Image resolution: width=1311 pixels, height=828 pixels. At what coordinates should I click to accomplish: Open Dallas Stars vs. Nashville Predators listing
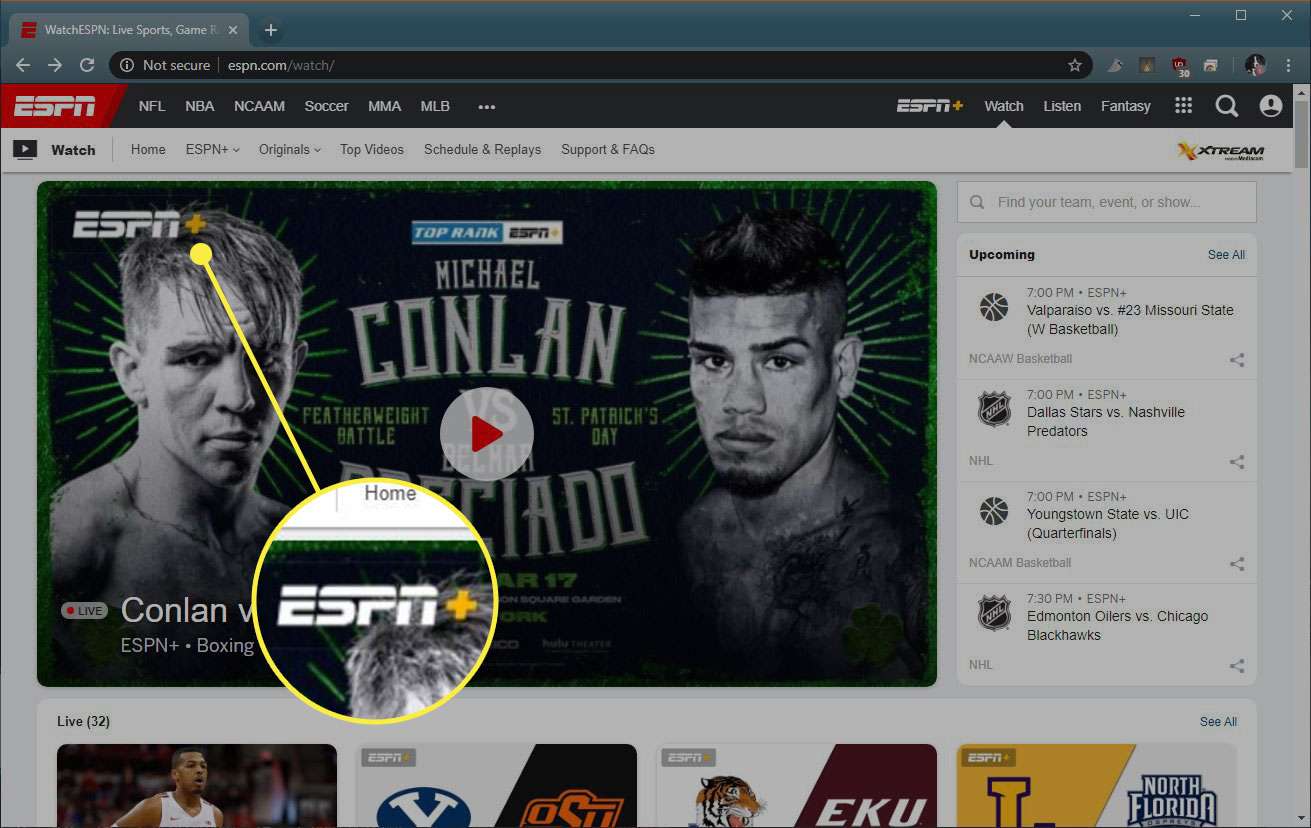tap(1106, 422)
